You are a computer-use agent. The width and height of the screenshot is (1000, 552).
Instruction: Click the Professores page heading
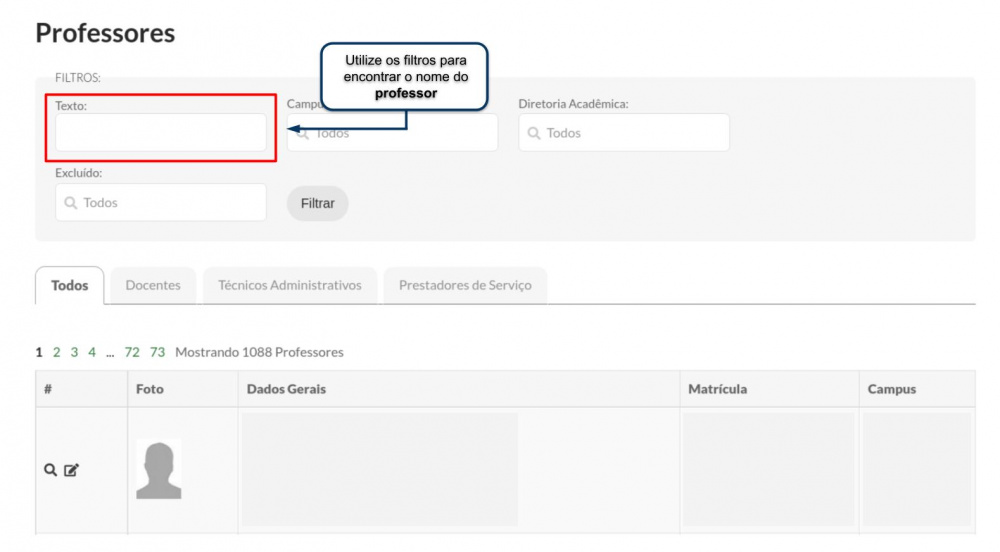pos(105,33)
